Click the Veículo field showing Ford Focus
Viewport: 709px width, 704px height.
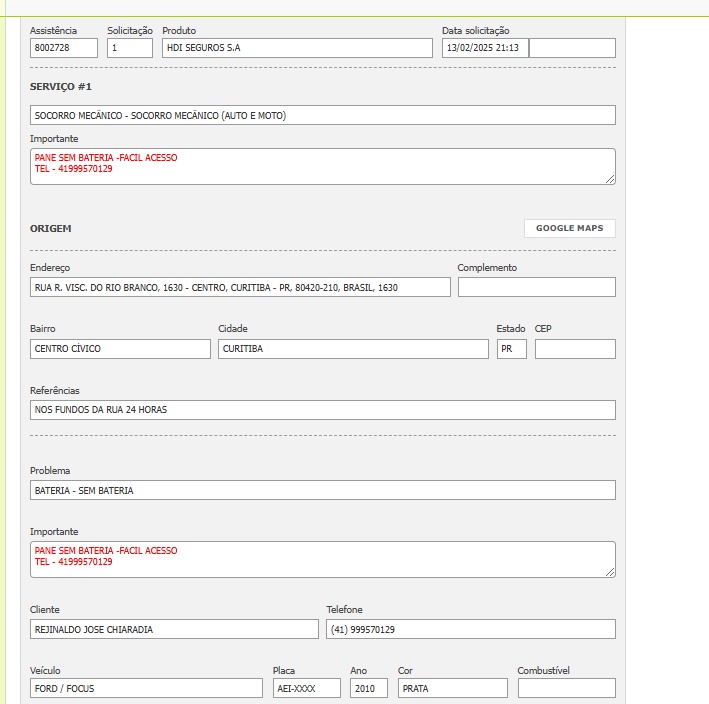click(146, 688)
